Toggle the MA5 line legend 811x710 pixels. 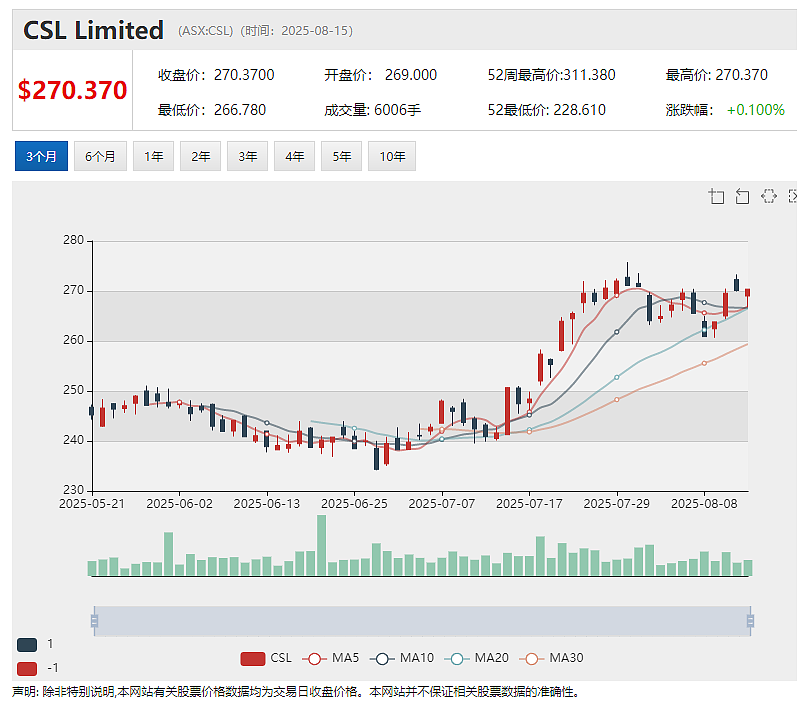point(331,658)
